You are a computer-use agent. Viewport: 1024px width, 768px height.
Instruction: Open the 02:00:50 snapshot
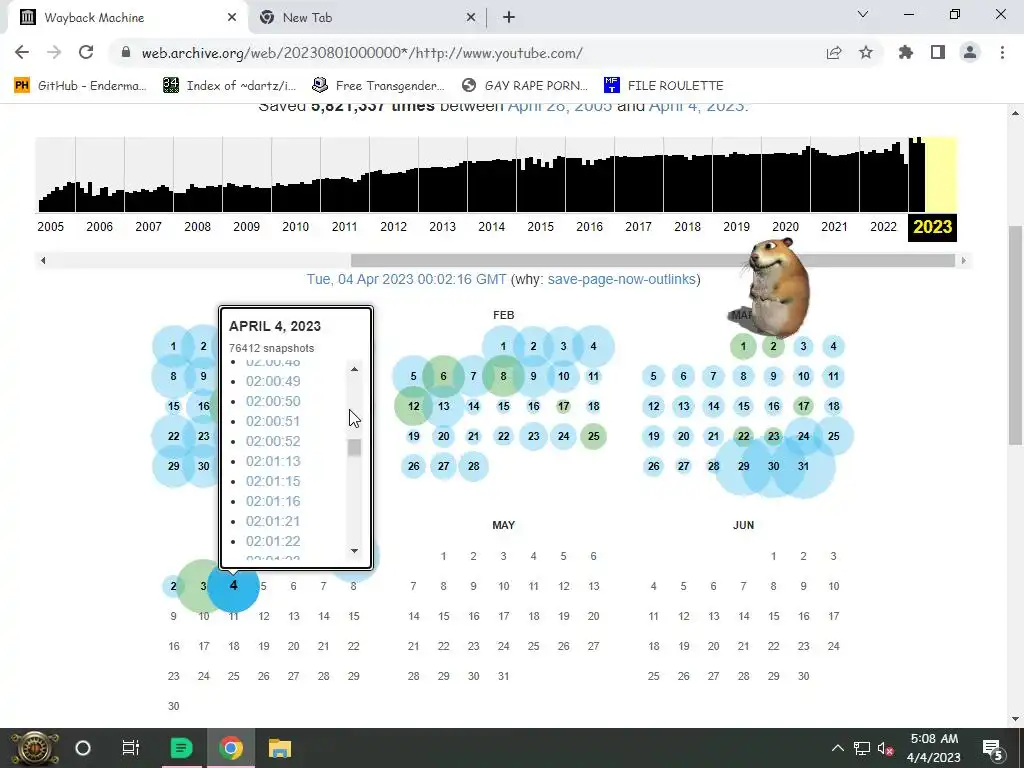(273, 401)
